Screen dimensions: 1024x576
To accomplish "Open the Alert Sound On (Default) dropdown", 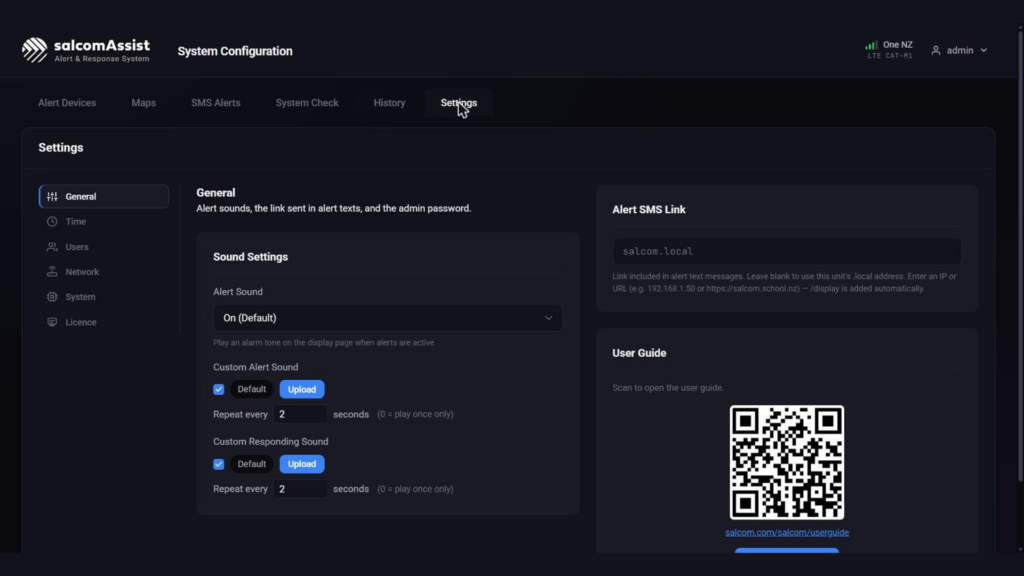I will pos(387,318).
